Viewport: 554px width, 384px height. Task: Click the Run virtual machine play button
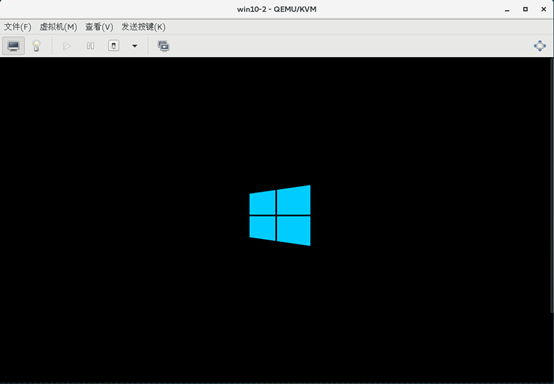(x=67, y=46)
